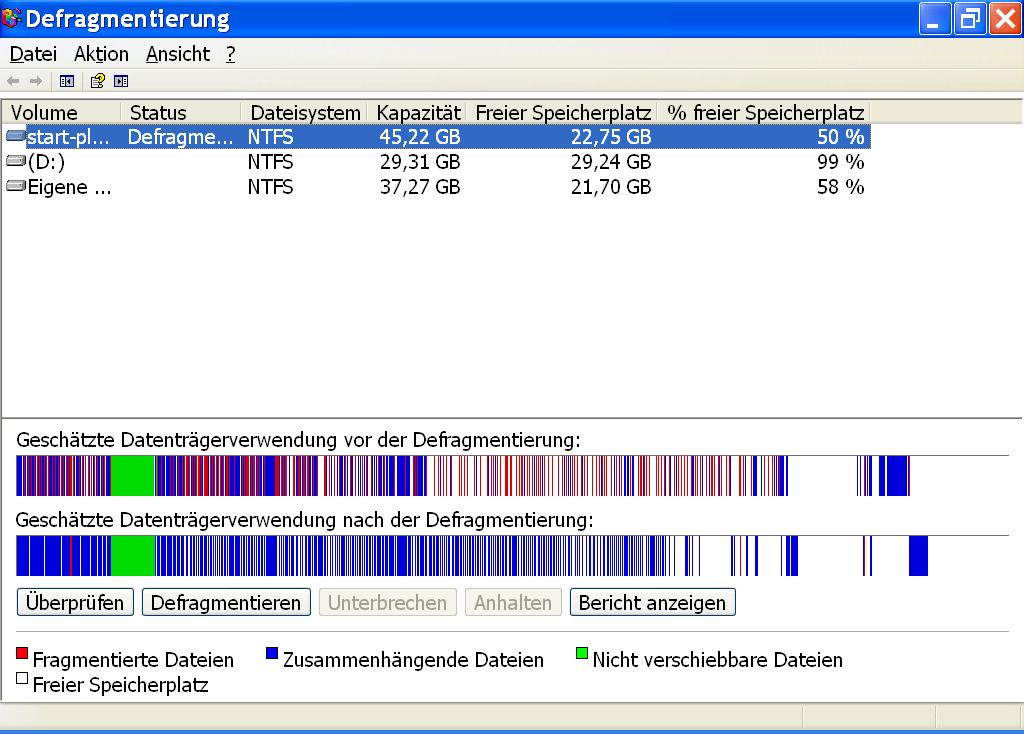
Task: Click NTFS in the start-pl... row
Action: pos(270,136)
